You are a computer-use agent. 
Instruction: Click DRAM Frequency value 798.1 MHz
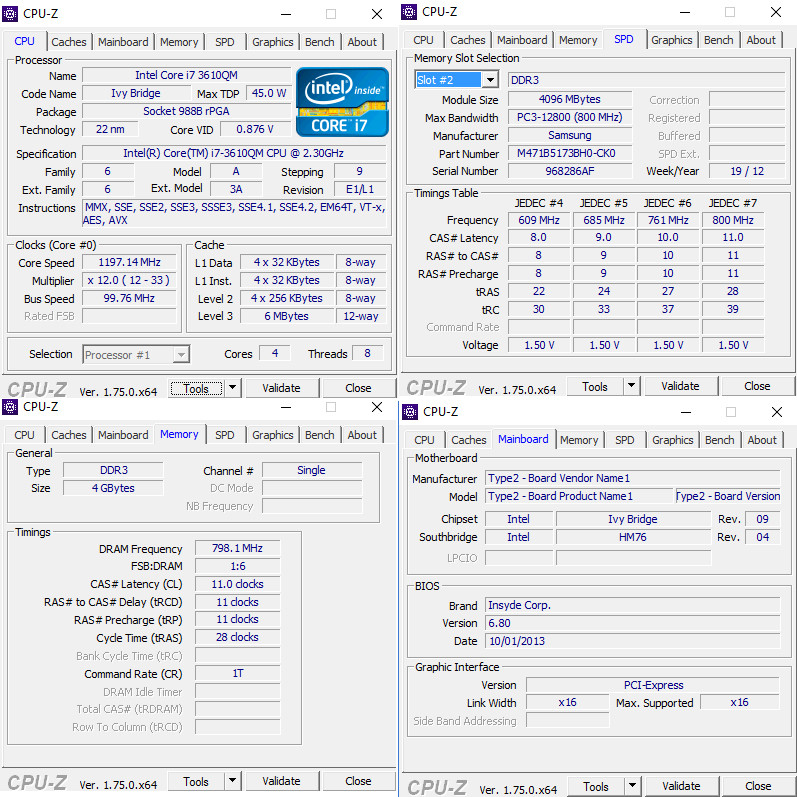coord(237,548)
